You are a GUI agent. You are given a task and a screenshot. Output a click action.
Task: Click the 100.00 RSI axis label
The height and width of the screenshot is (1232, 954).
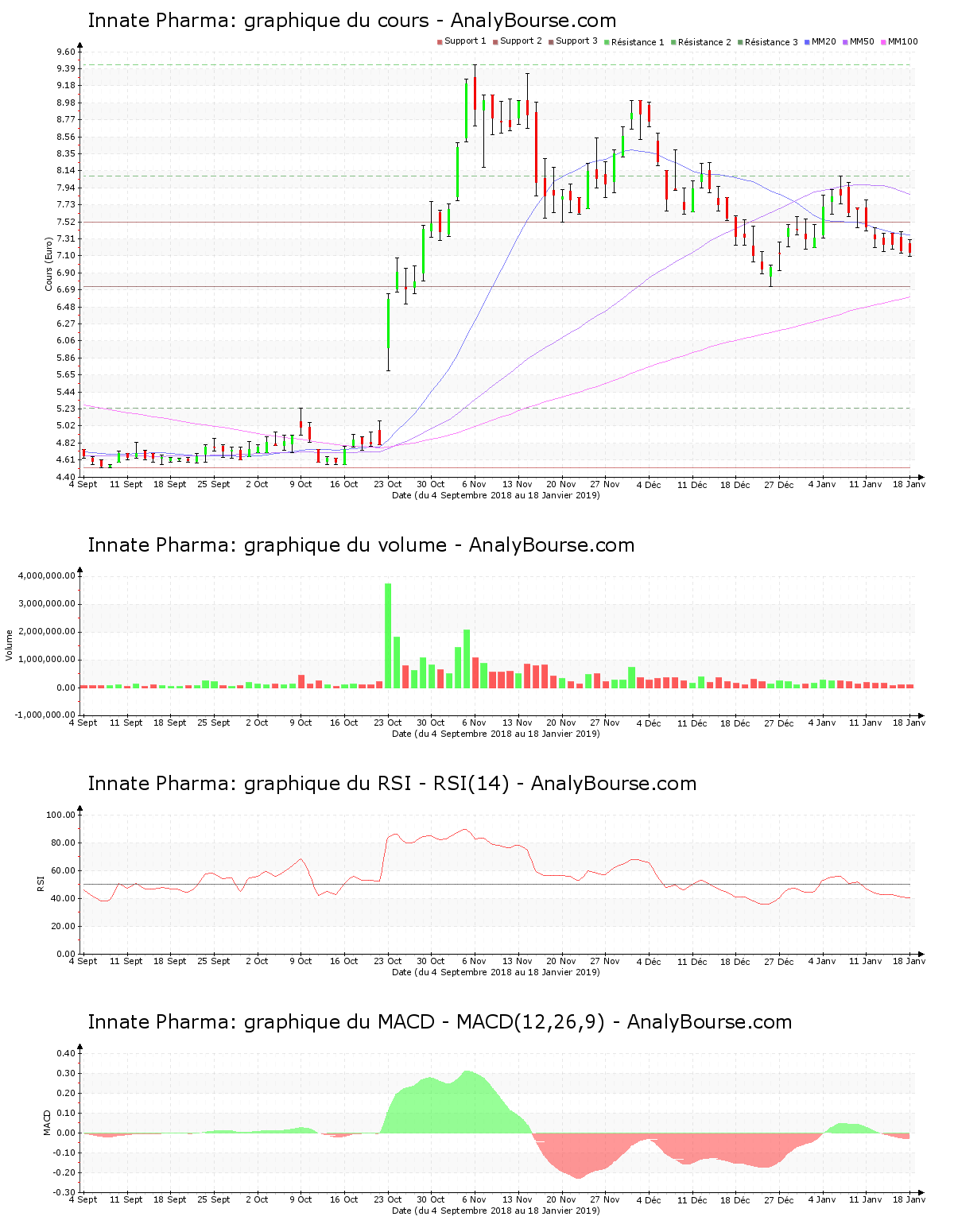pyautogui.click(x=60, y=815)
